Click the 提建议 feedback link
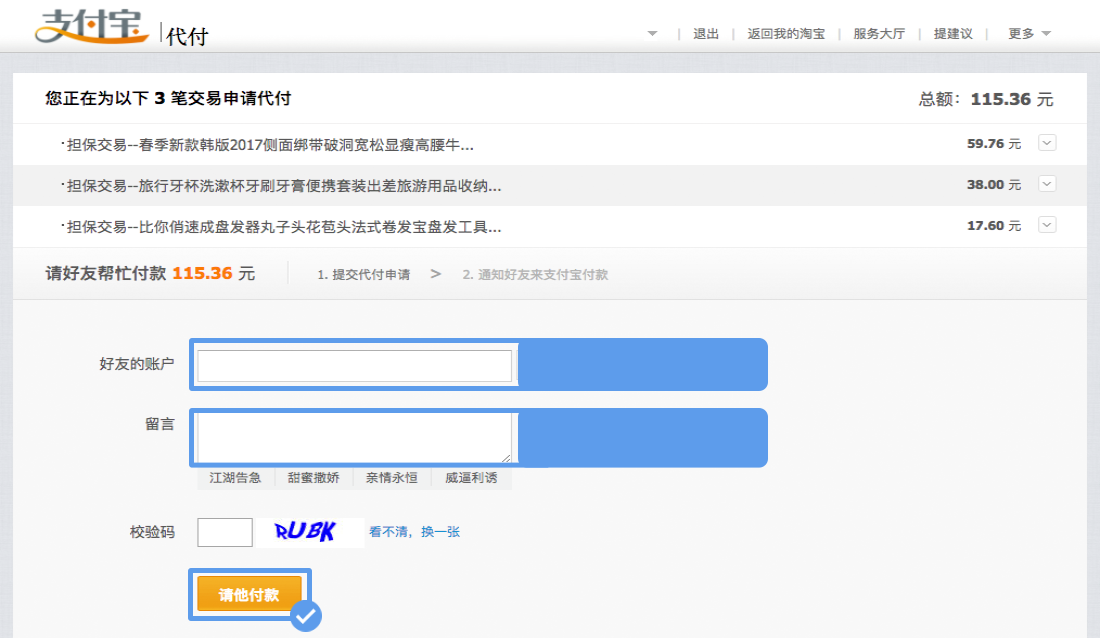Screen dimensions: 1100x638 [x=953, y=33]
